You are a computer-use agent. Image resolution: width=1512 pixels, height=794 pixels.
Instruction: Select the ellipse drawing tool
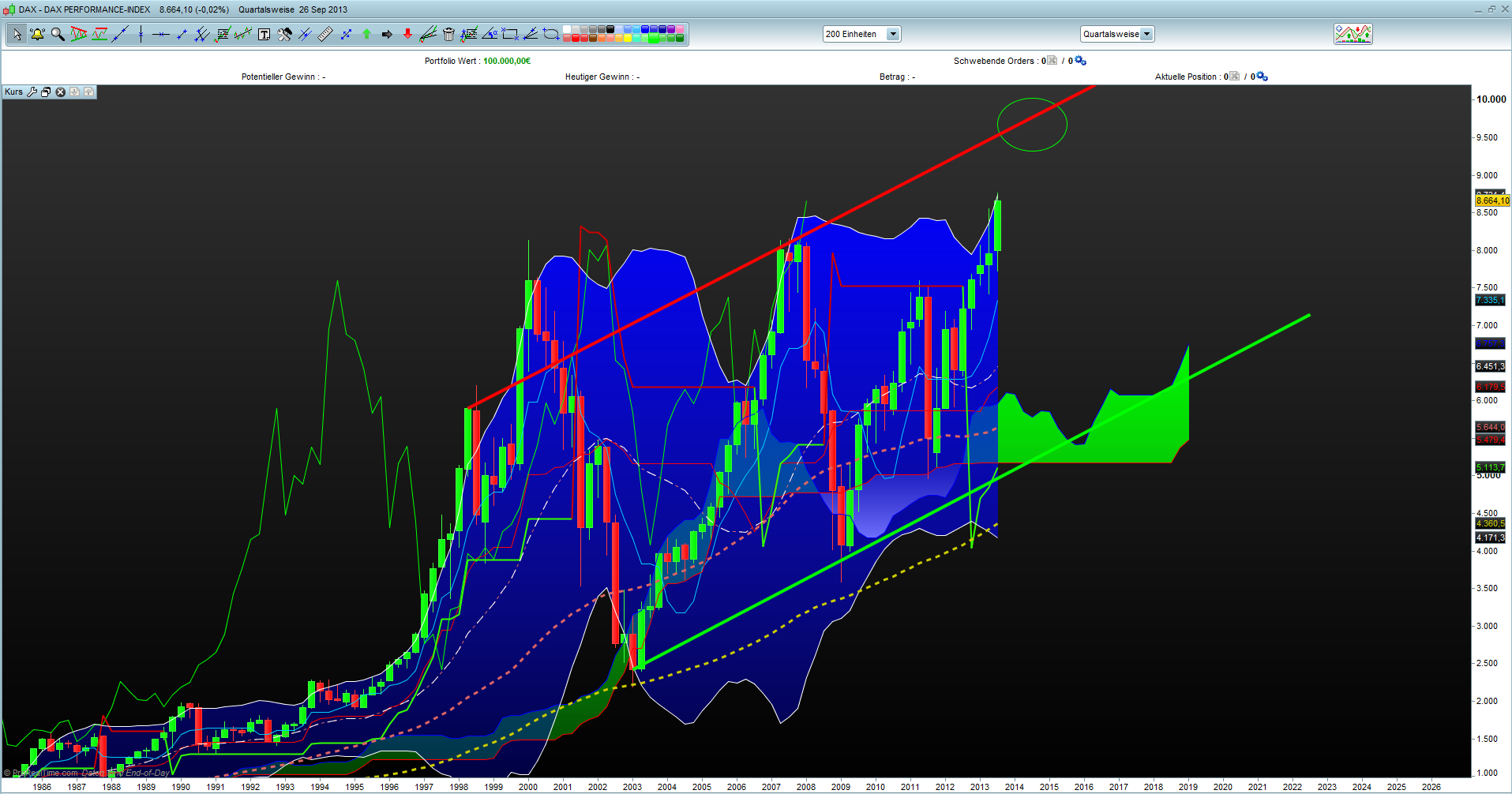click(x=551, y=34)
